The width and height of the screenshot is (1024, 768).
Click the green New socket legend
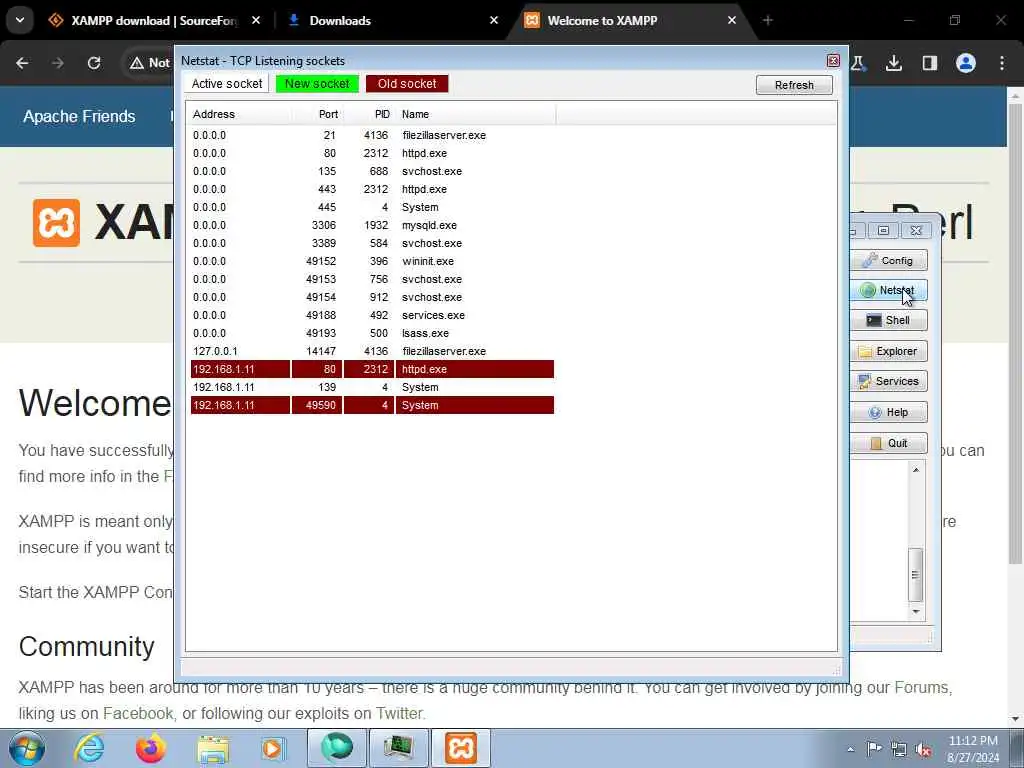[317, 84]
